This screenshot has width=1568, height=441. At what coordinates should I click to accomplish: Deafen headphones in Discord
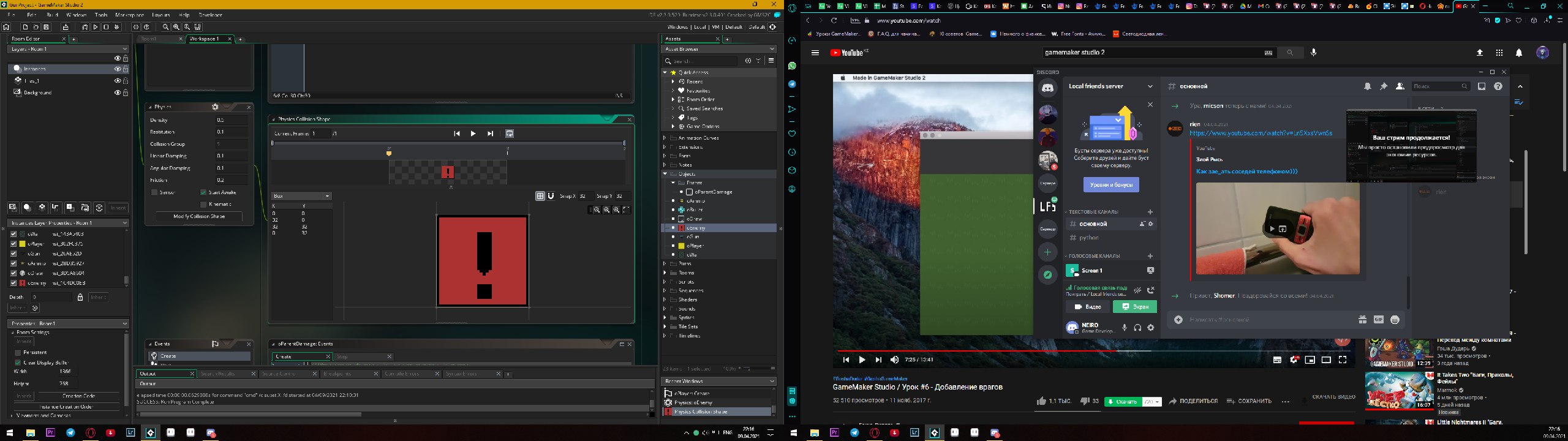click(1137, 328)
